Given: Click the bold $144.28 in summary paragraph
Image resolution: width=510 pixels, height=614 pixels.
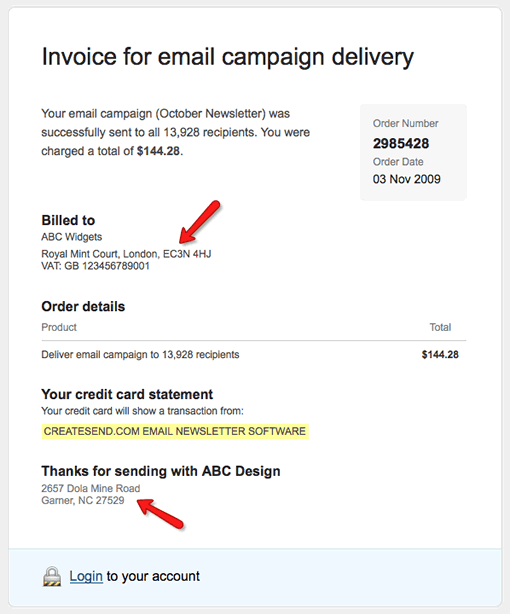Looking at the screenshot, I should point(158,151).
